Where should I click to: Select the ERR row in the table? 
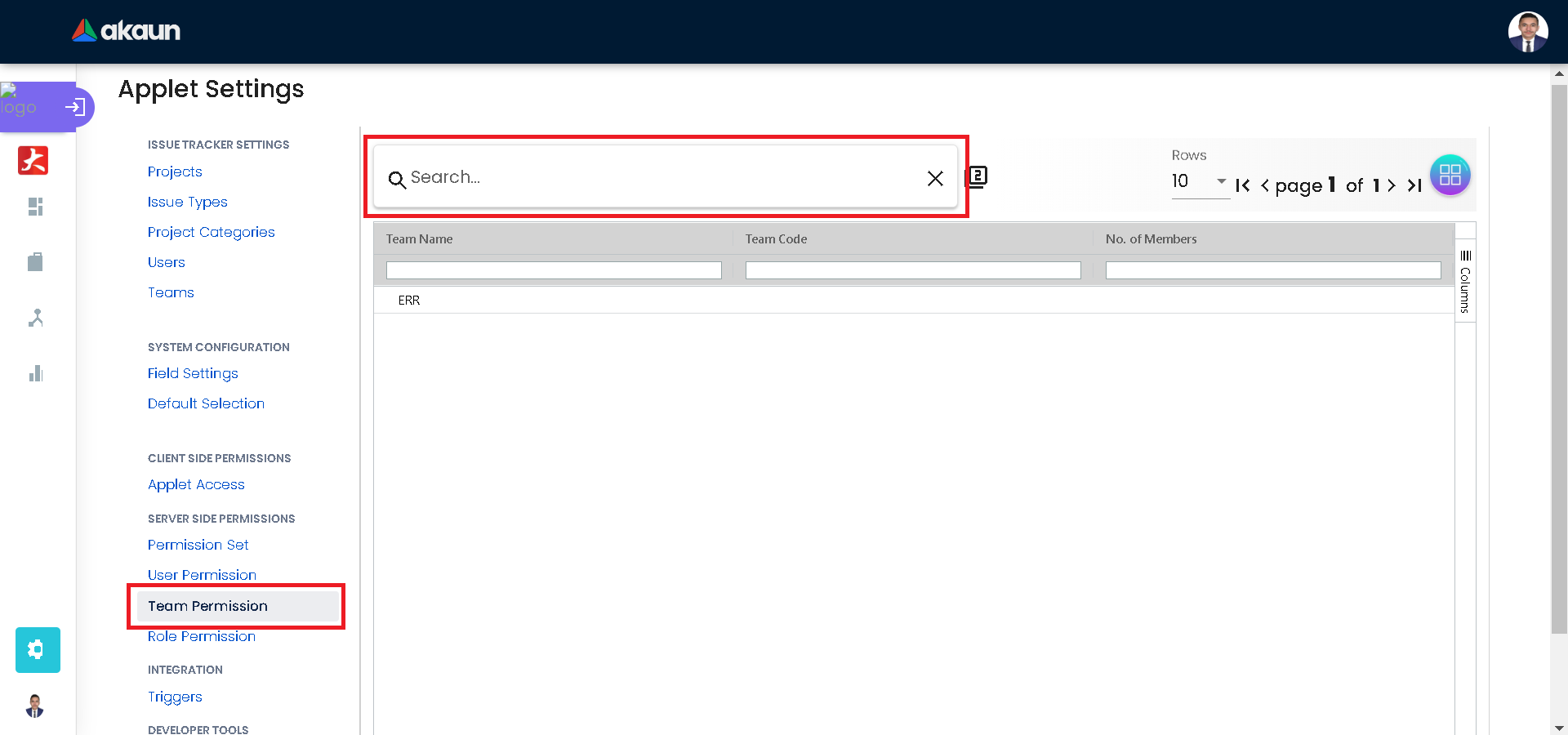tap(914, 301)
